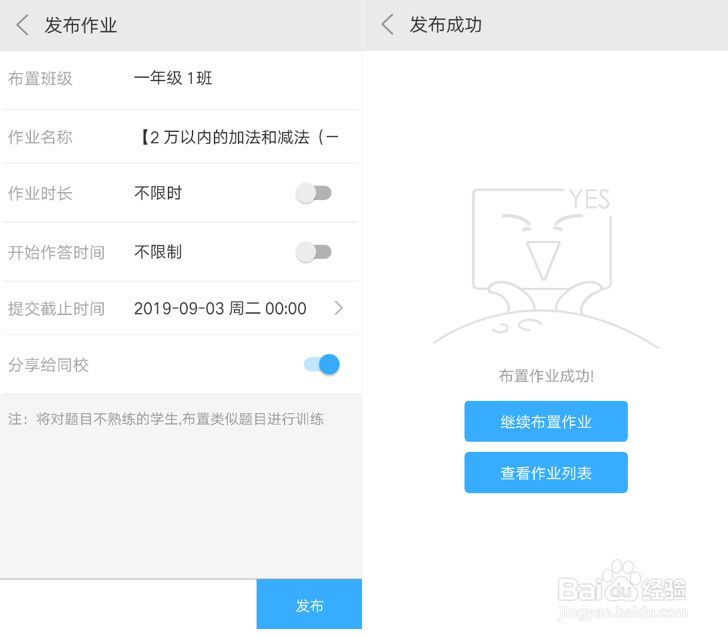
Task: Toggle the 作业时长 time limit switch
Action: [314, 193]
